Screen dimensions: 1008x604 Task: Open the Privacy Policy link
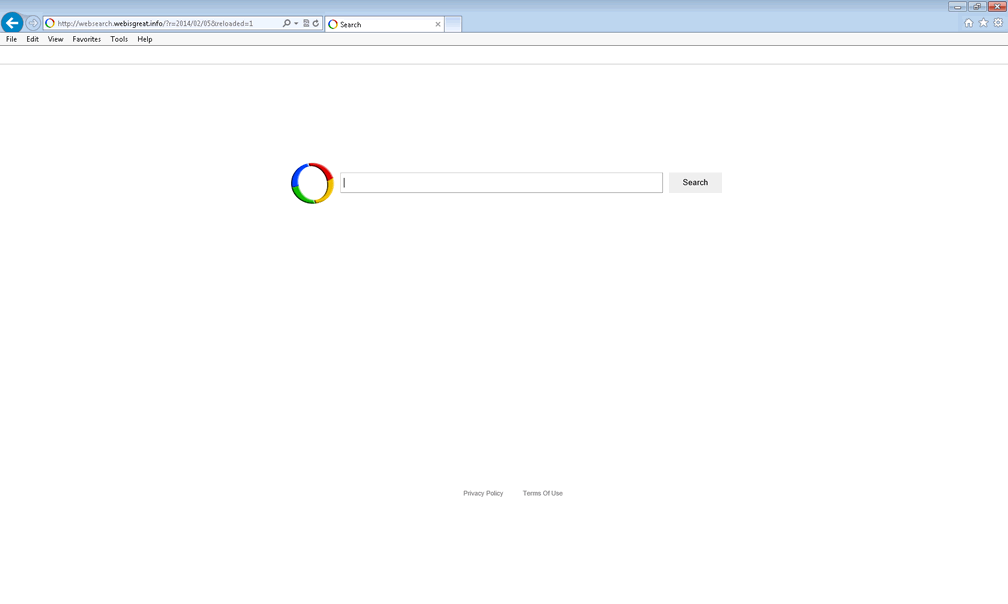pos(483,493)
